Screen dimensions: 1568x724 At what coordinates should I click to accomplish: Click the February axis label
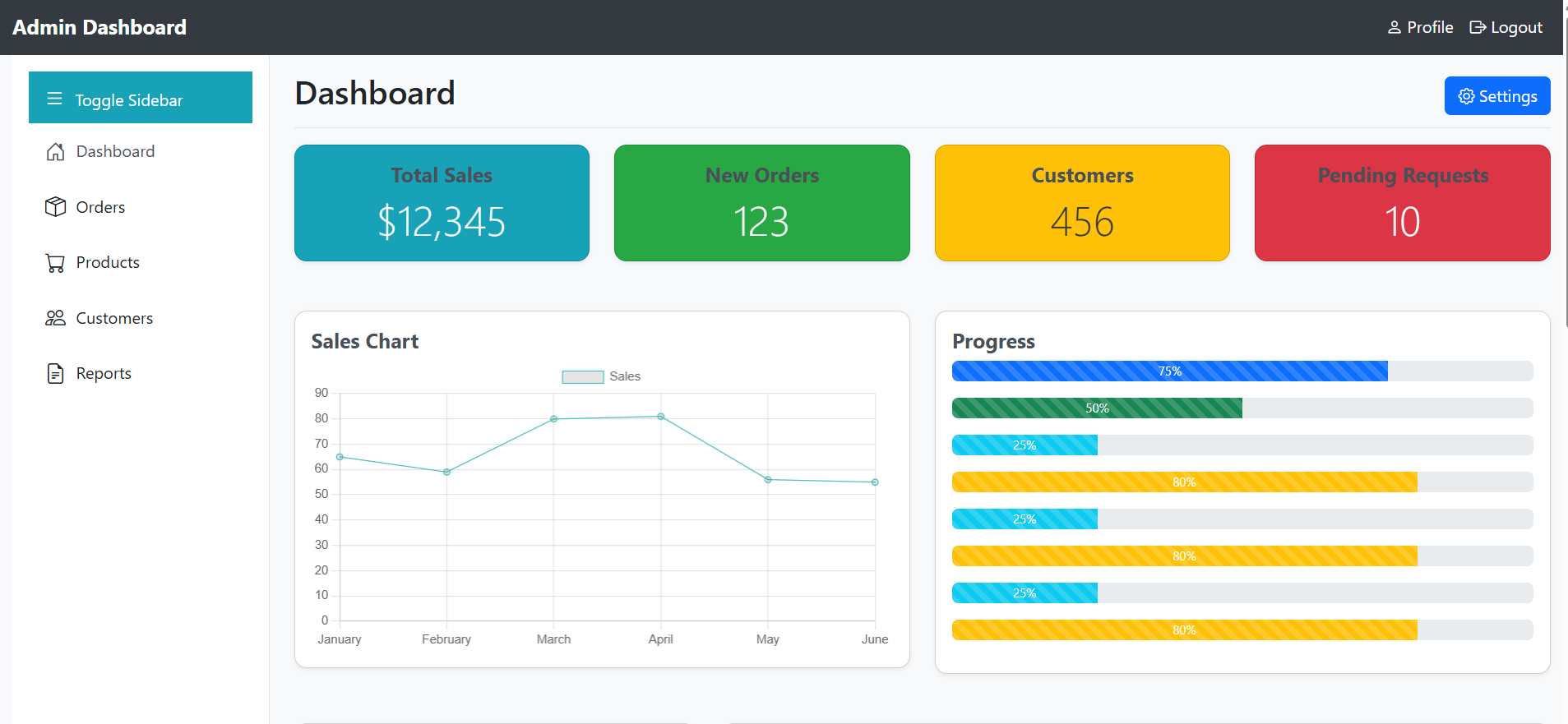click(x=446, y=639)
